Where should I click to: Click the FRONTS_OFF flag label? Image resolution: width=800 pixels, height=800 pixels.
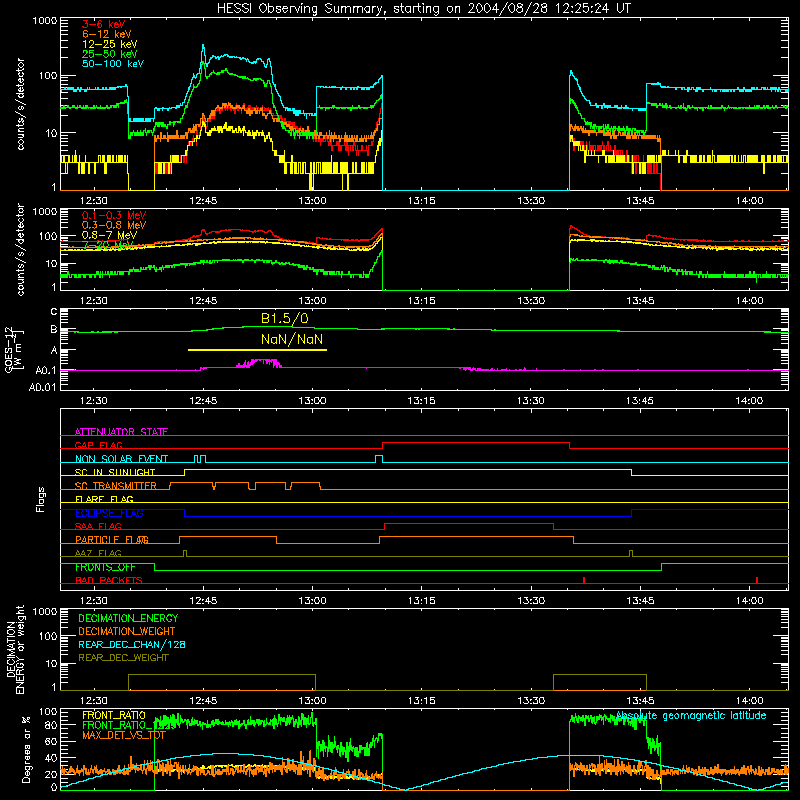(x=105, y=567)
